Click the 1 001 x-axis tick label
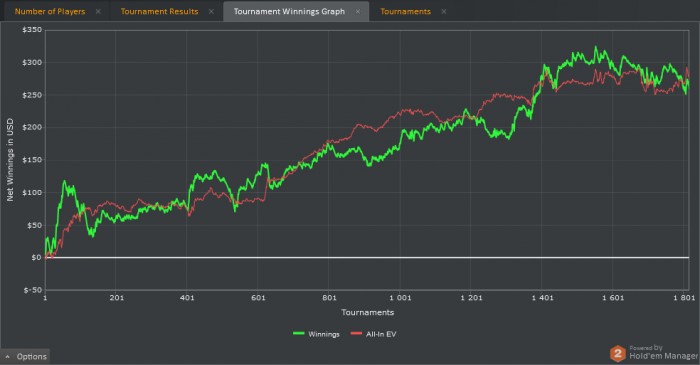The width and height of the screenshot is (700, 365). (x=400, y=298)
